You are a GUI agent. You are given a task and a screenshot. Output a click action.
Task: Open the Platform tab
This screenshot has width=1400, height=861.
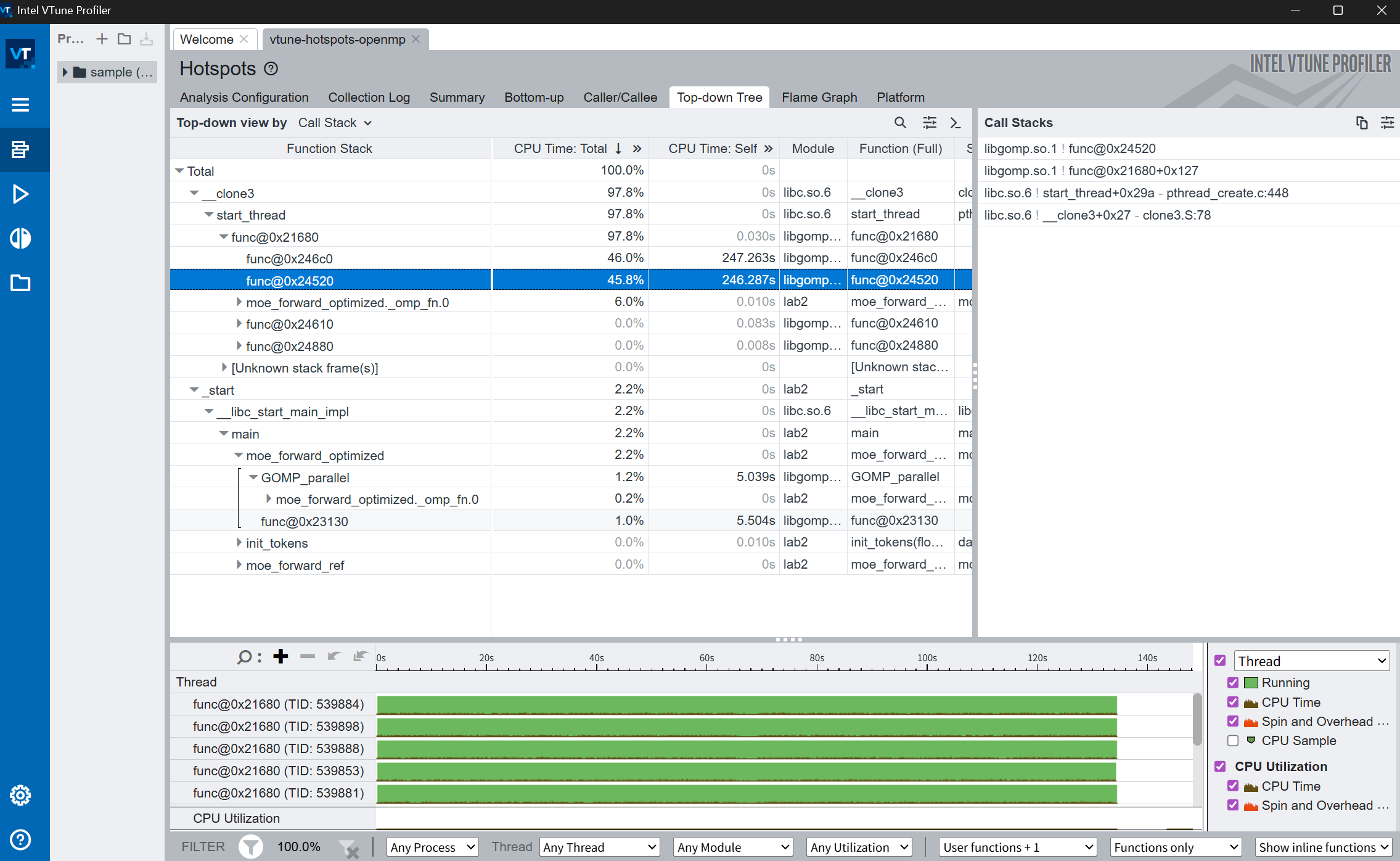(901, 97)
